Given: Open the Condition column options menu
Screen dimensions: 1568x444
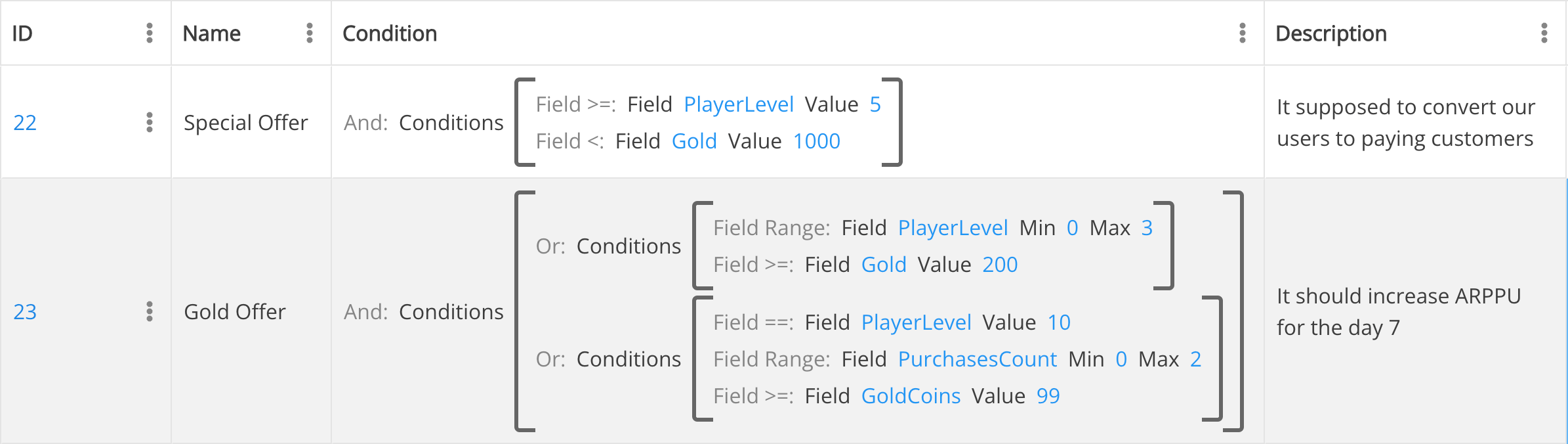Looking at the screenshot, I should [1242, 33].
